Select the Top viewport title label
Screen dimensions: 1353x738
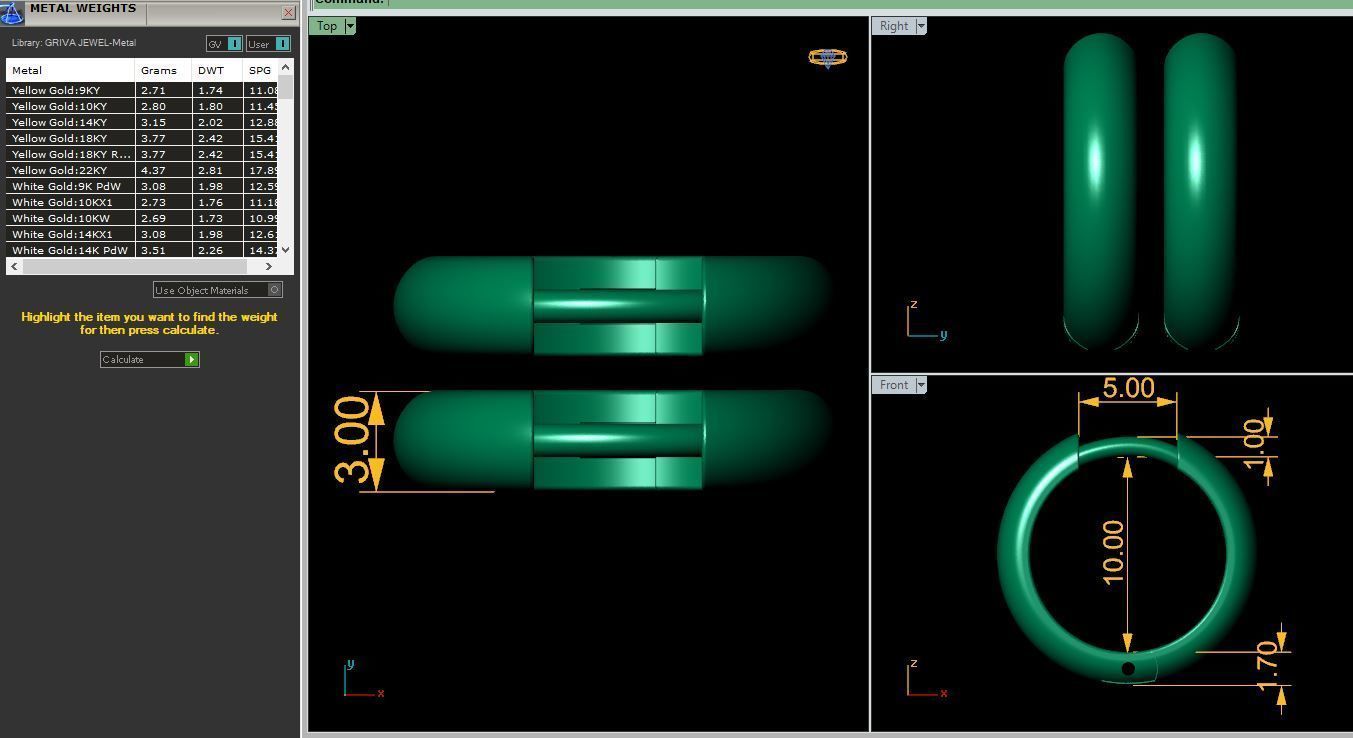327,26
